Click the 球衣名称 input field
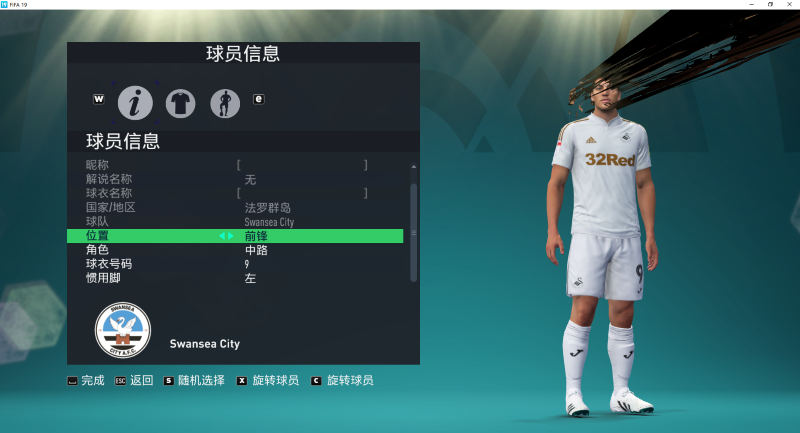800x433 pixels. (x=302, y=193)
